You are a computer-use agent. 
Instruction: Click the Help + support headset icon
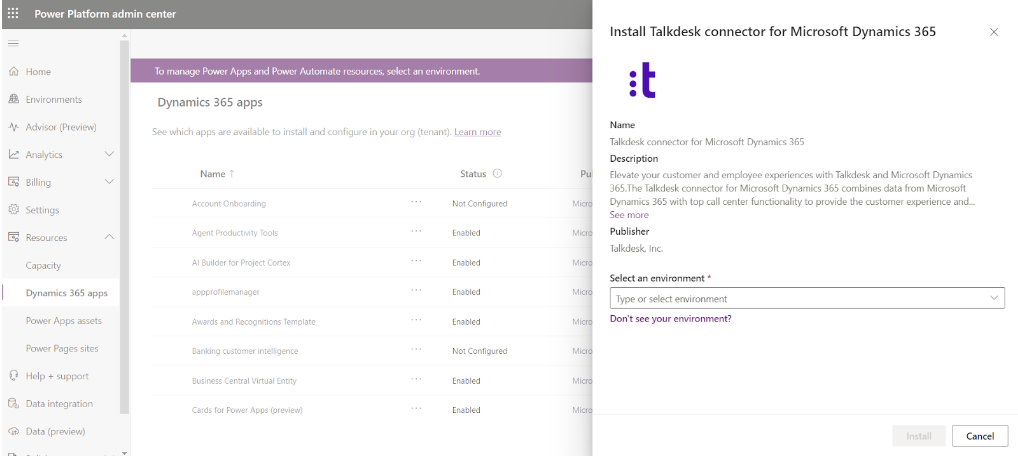click(14, 376)
